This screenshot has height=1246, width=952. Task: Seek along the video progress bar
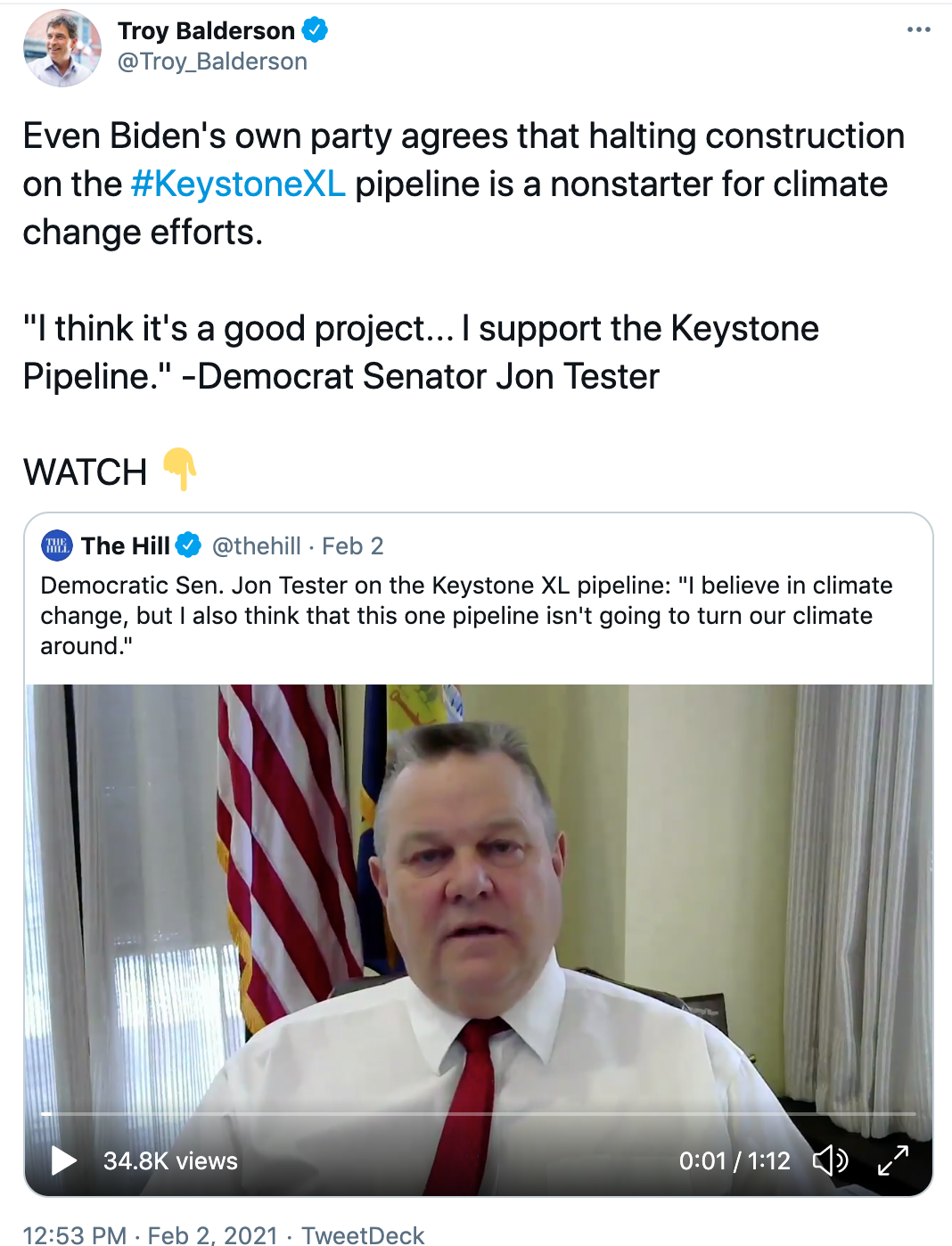[x=478, y=1114]
